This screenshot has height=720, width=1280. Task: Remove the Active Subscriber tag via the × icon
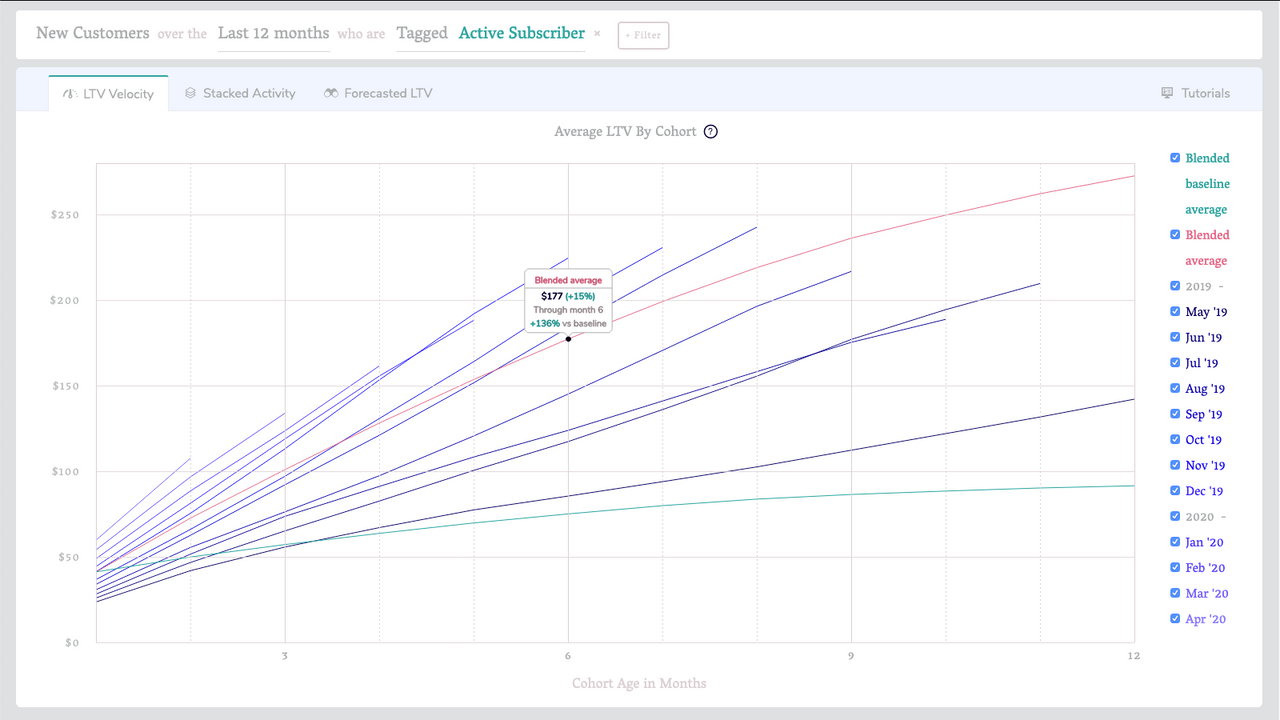597,33
